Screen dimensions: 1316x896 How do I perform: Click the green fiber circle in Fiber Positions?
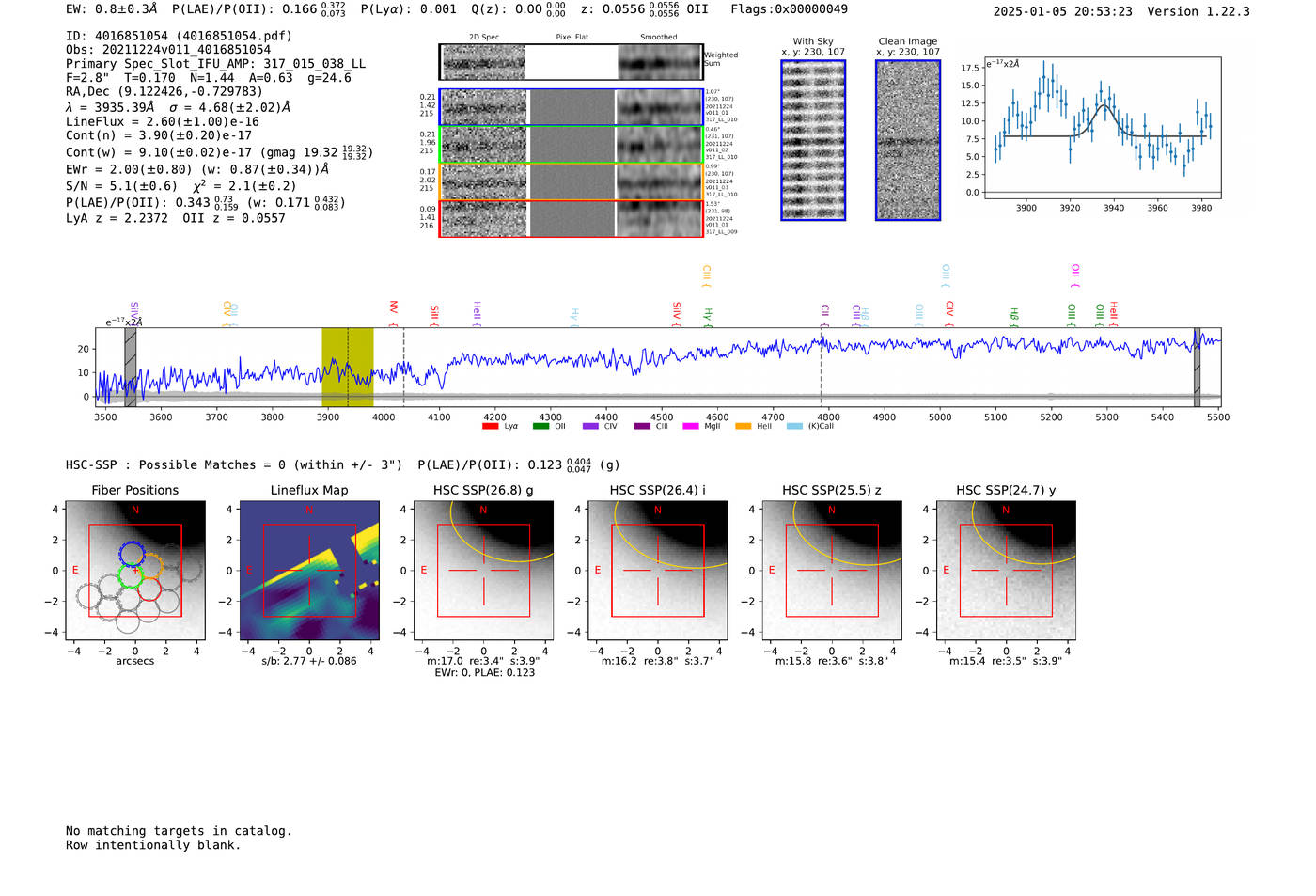click(131, 577)
